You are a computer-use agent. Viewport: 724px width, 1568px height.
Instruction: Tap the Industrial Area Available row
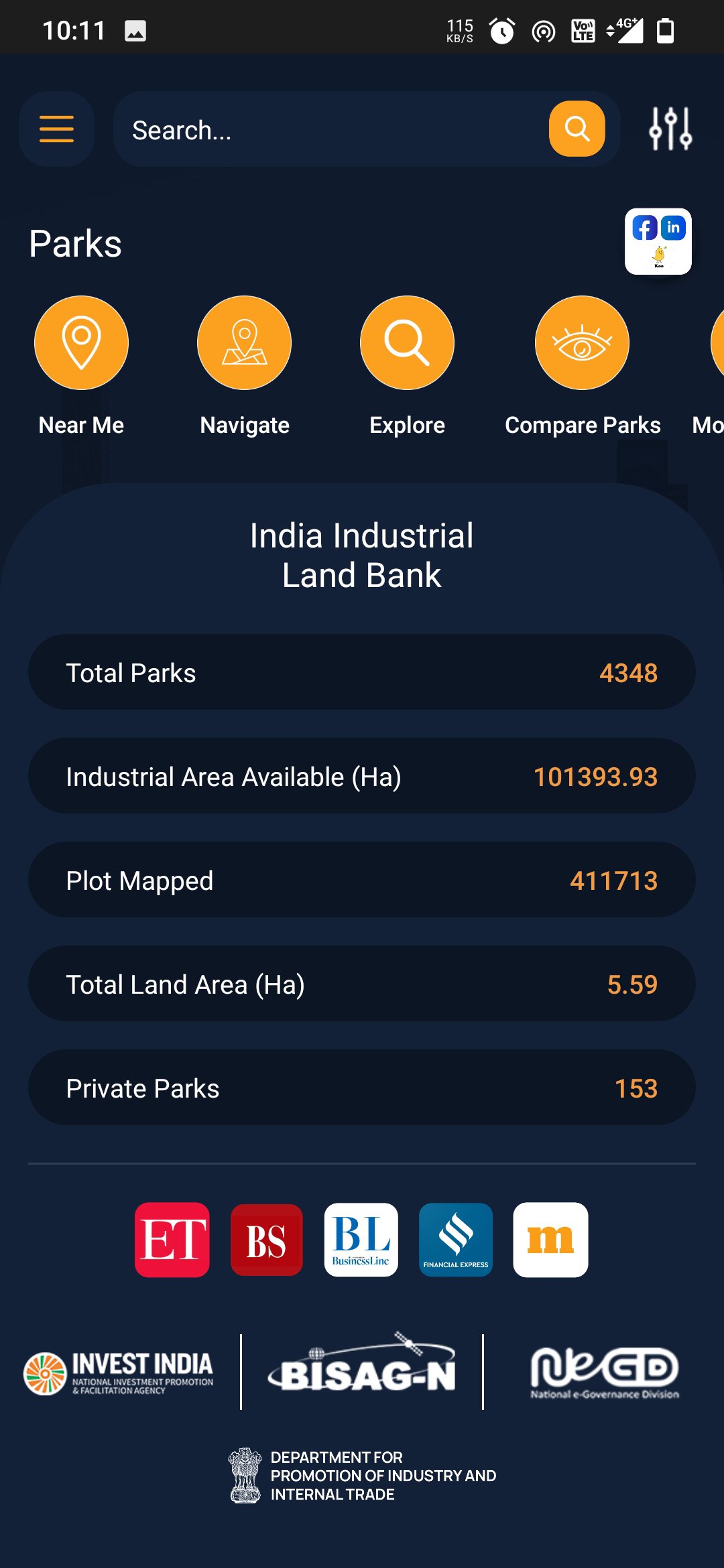click(362, 776)
